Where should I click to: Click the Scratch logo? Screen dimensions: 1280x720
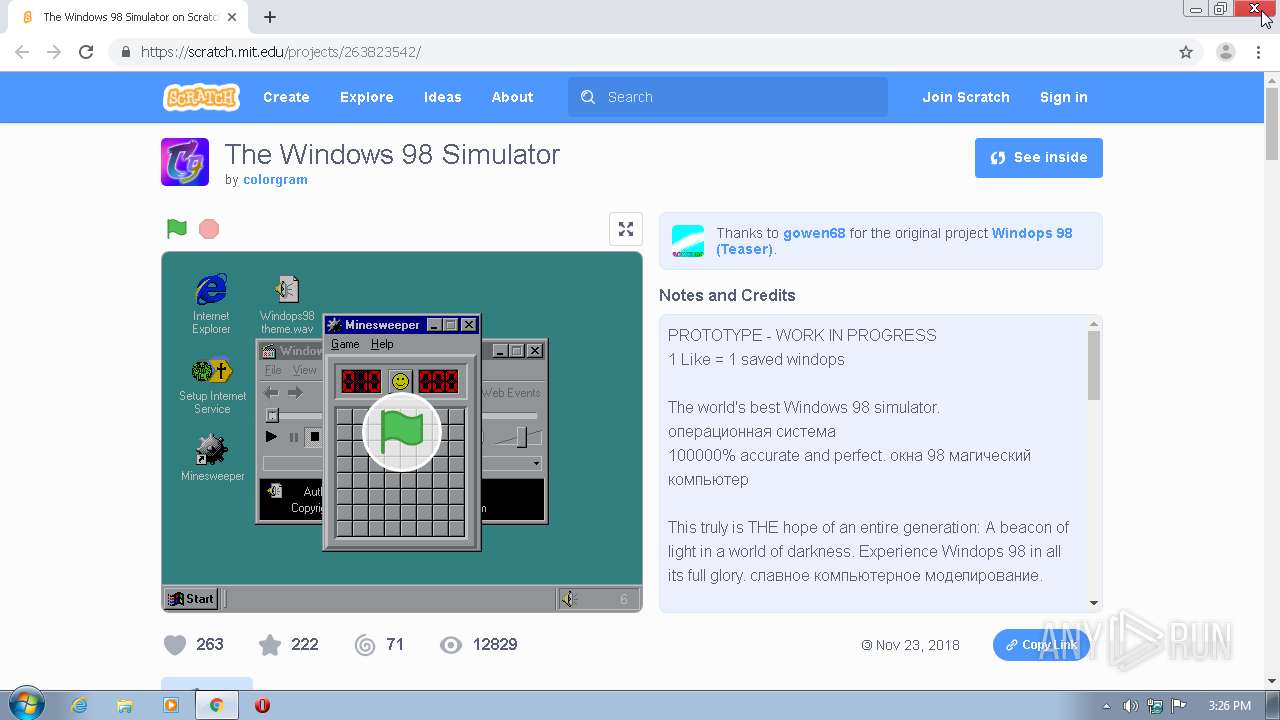pyautogui.click(x=201, y=97)
